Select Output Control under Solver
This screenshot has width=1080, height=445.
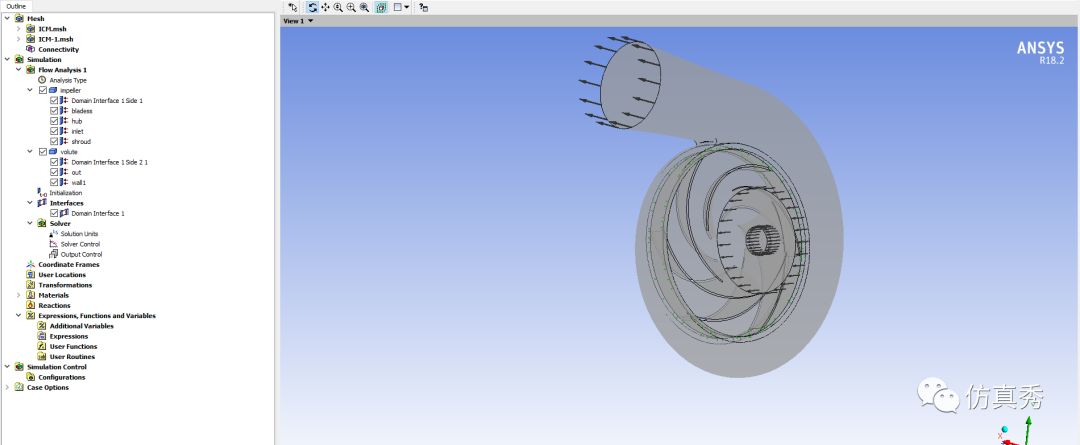tap(80, 254)
